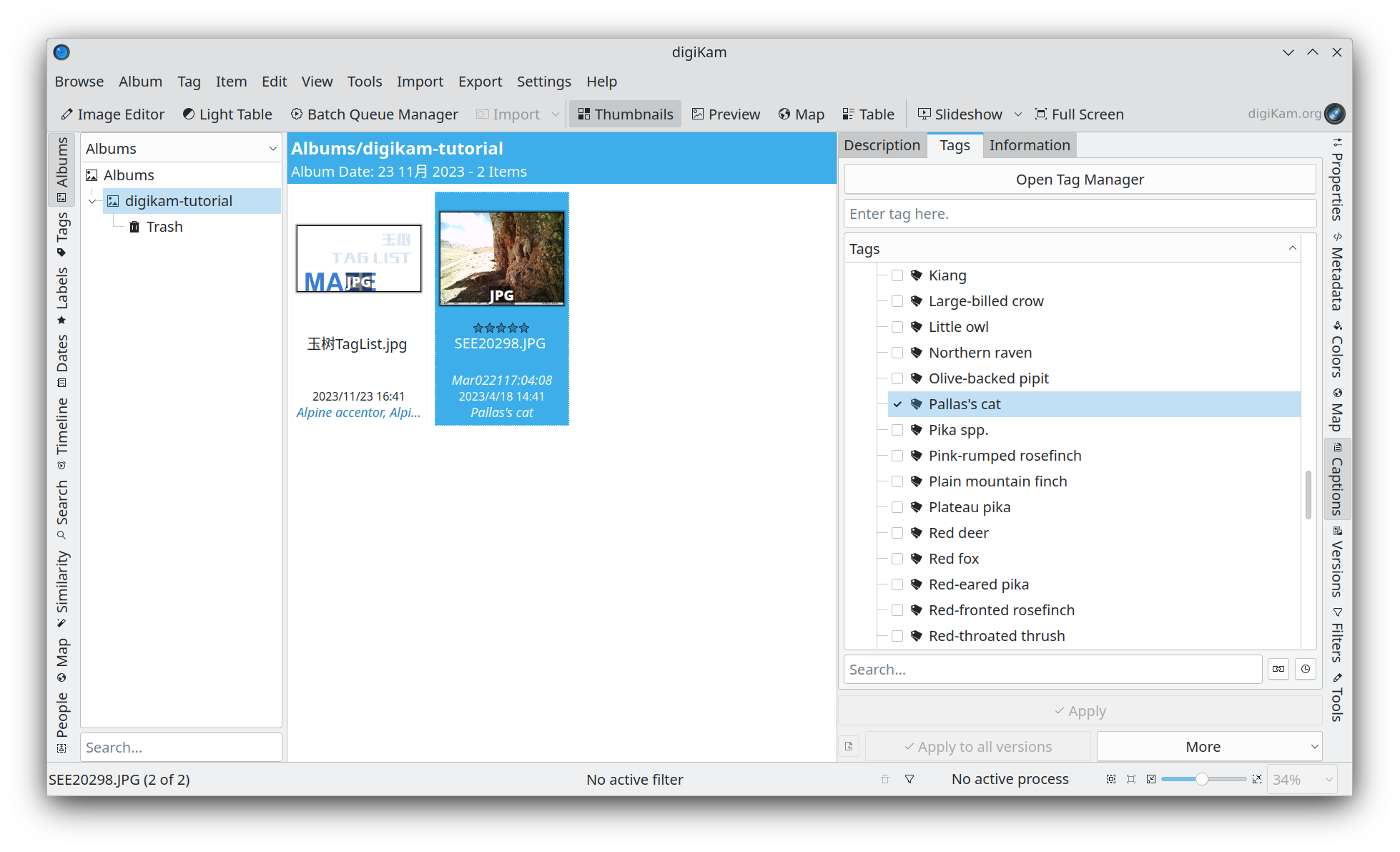The width and height of the screenshot is (1400, 852).
Task: Enable the Little owl tag checkbox
Action: 897,327
